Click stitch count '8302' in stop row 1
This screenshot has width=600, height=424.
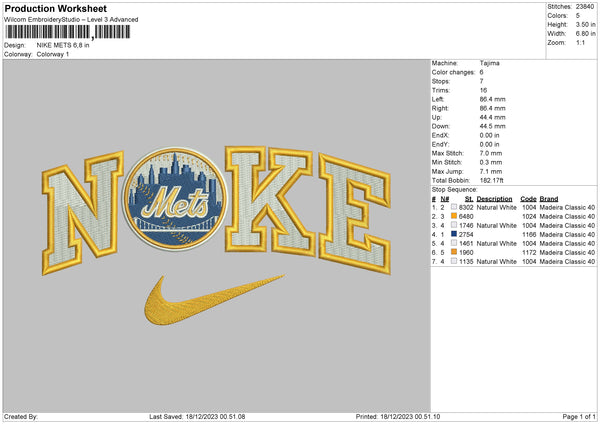click(x=466, y=207)
